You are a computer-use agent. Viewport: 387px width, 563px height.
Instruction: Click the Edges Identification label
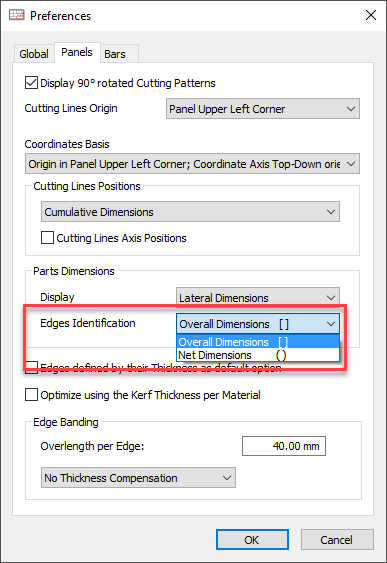pos(88,323)
